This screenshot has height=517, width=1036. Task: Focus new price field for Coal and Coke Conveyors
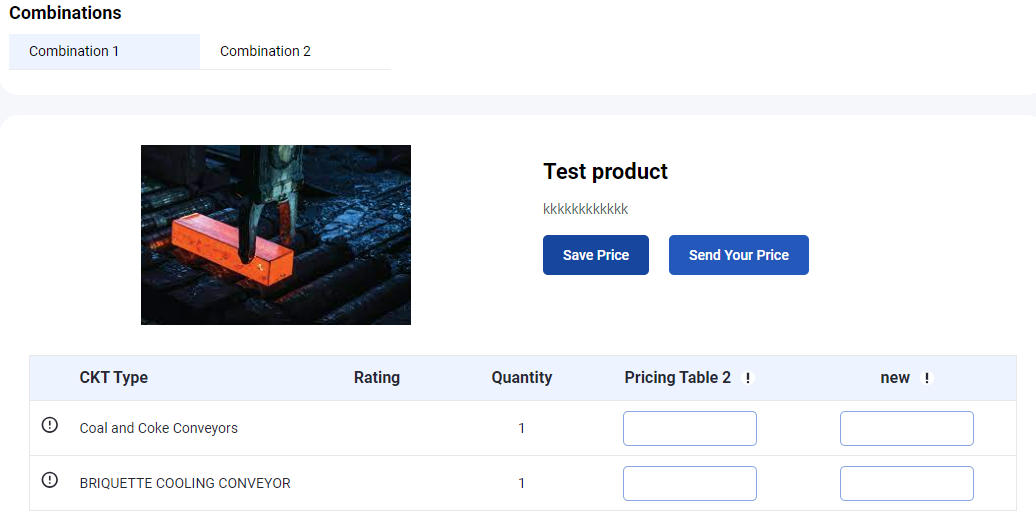click(906, 428)
